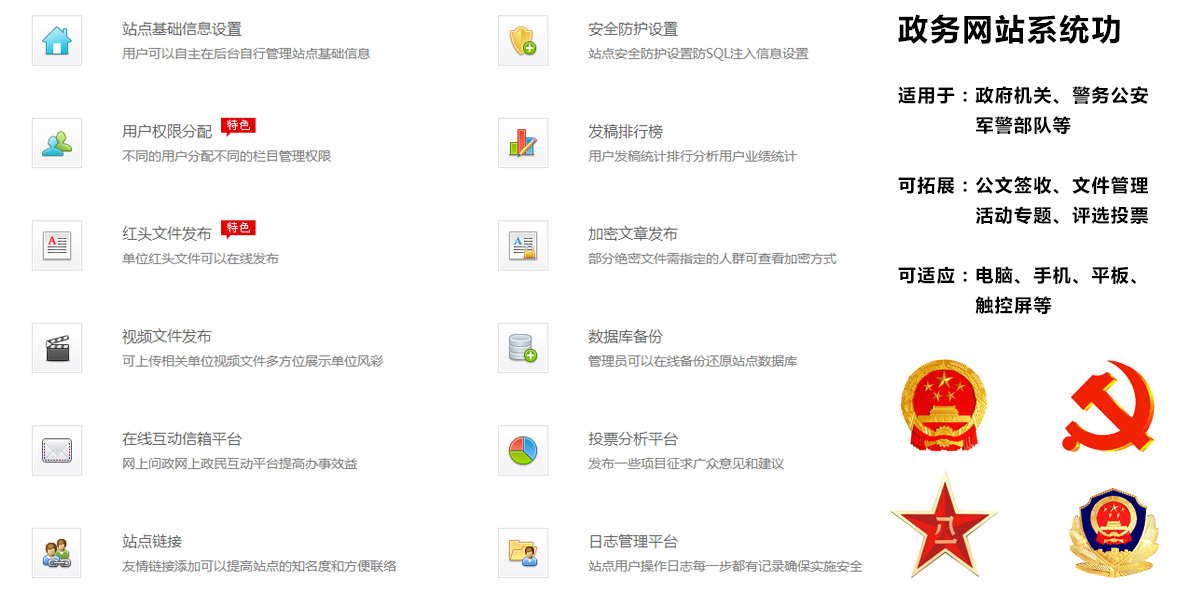
Task: Click the 站点基础信息设置 heading
Action: (x=182, y=30)
